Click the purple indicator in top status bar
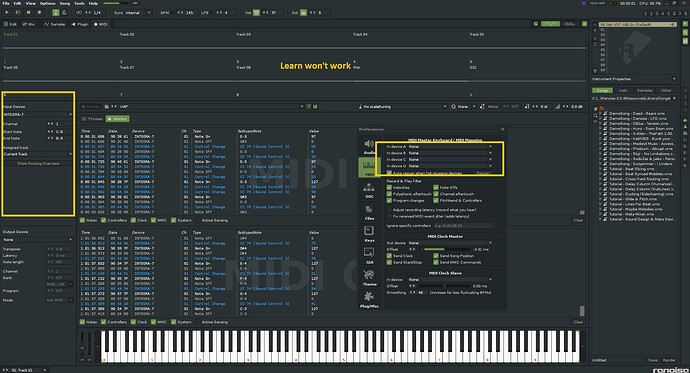This screenshot has width=690, height=373. coord(584,3)
